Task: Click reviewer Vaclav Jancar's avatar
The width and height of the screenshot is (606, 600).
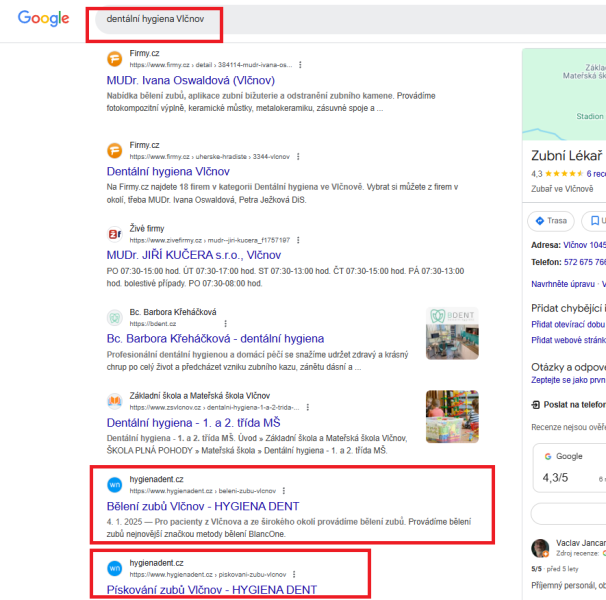Action: tap(540, 548)
